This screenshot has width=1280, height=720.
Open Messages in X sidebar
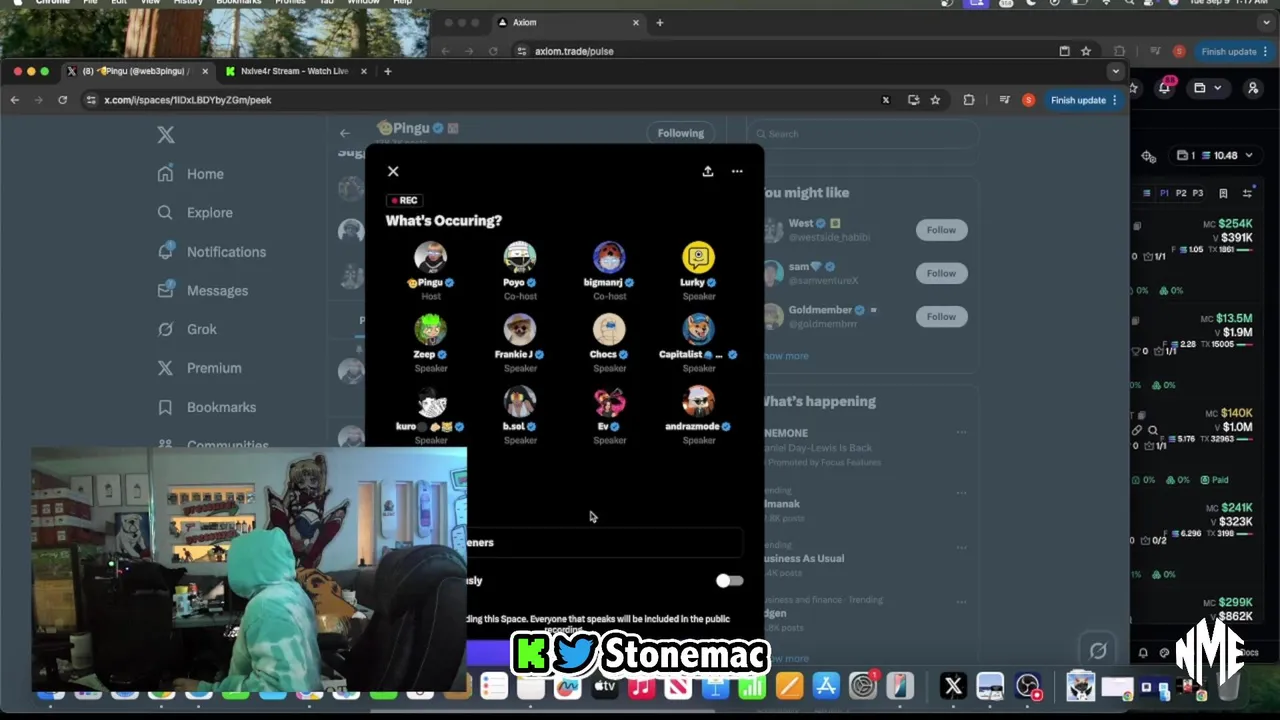tap(202, 291)
